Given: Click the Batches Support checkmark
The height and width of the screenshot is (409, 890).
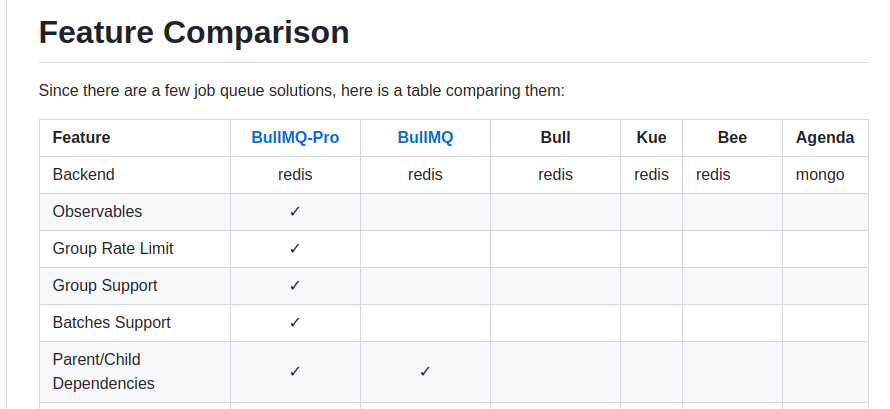Looking at the screenshot, I should [x=295, y=323].
